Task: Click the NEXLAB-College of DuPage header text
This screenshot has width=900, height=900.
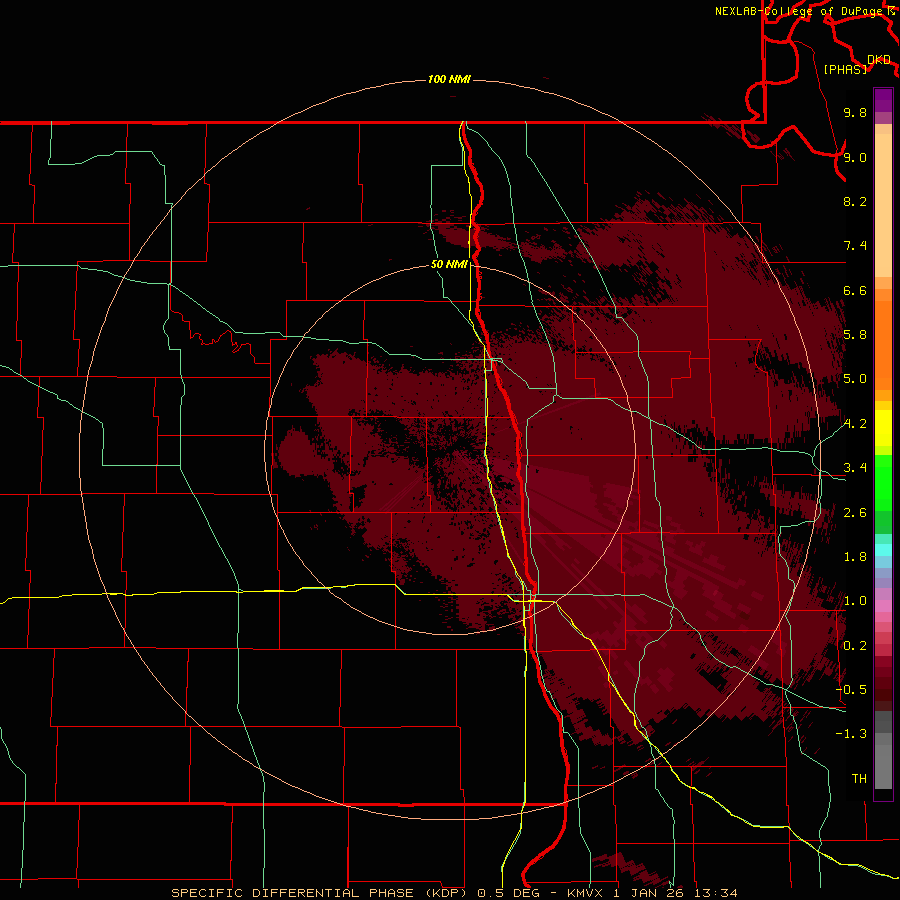Action: click(800, 11)
